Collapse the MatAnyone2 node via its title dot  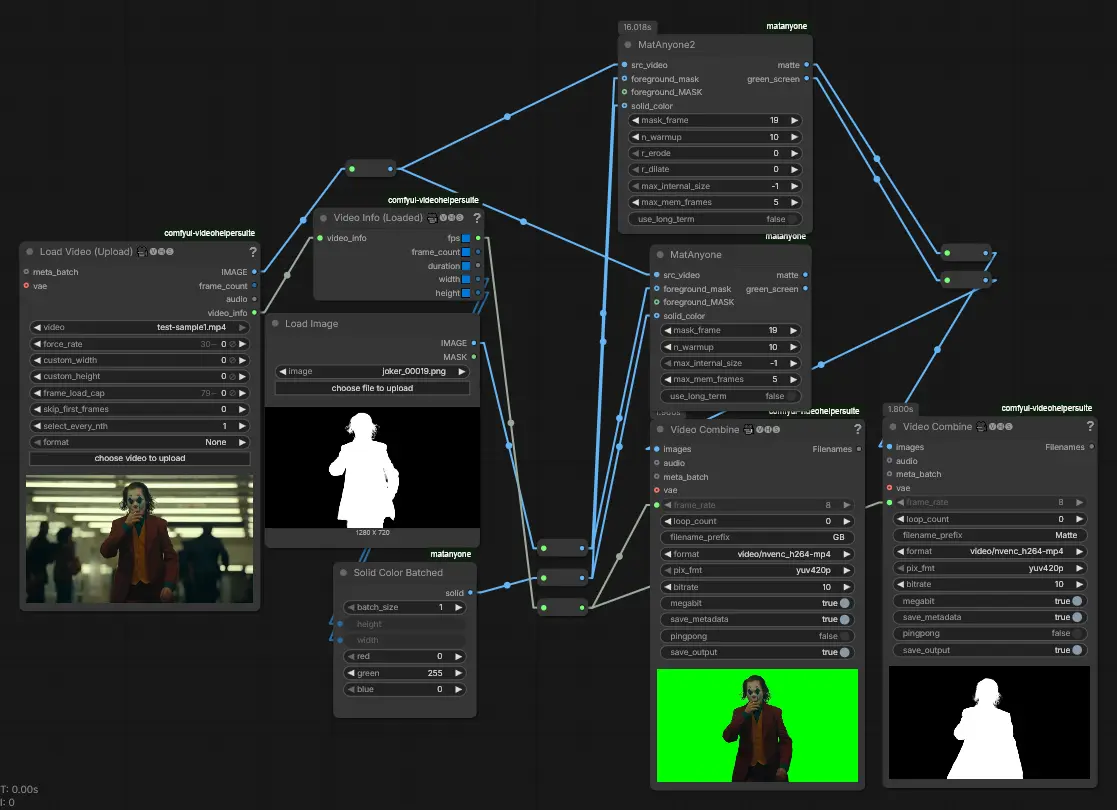628,45
